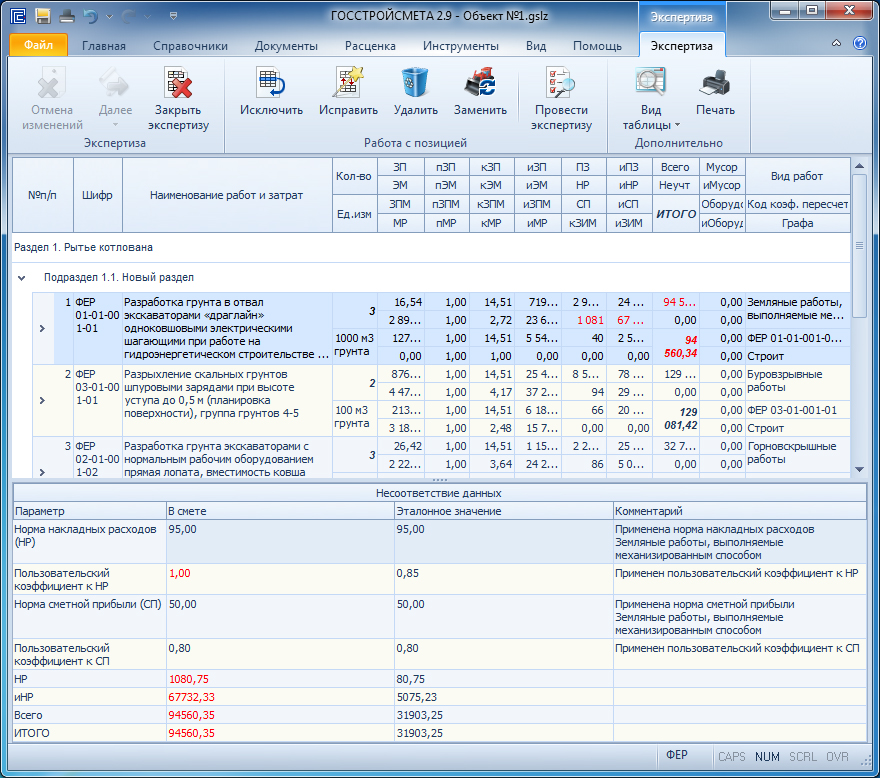Click the Redo arrow in title bar
Viewport: 880px width, 778px height.
coord(128,16)
